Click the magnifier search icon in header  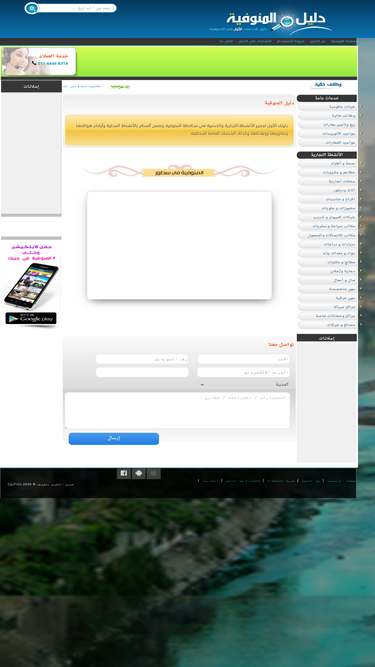(32, 8)
